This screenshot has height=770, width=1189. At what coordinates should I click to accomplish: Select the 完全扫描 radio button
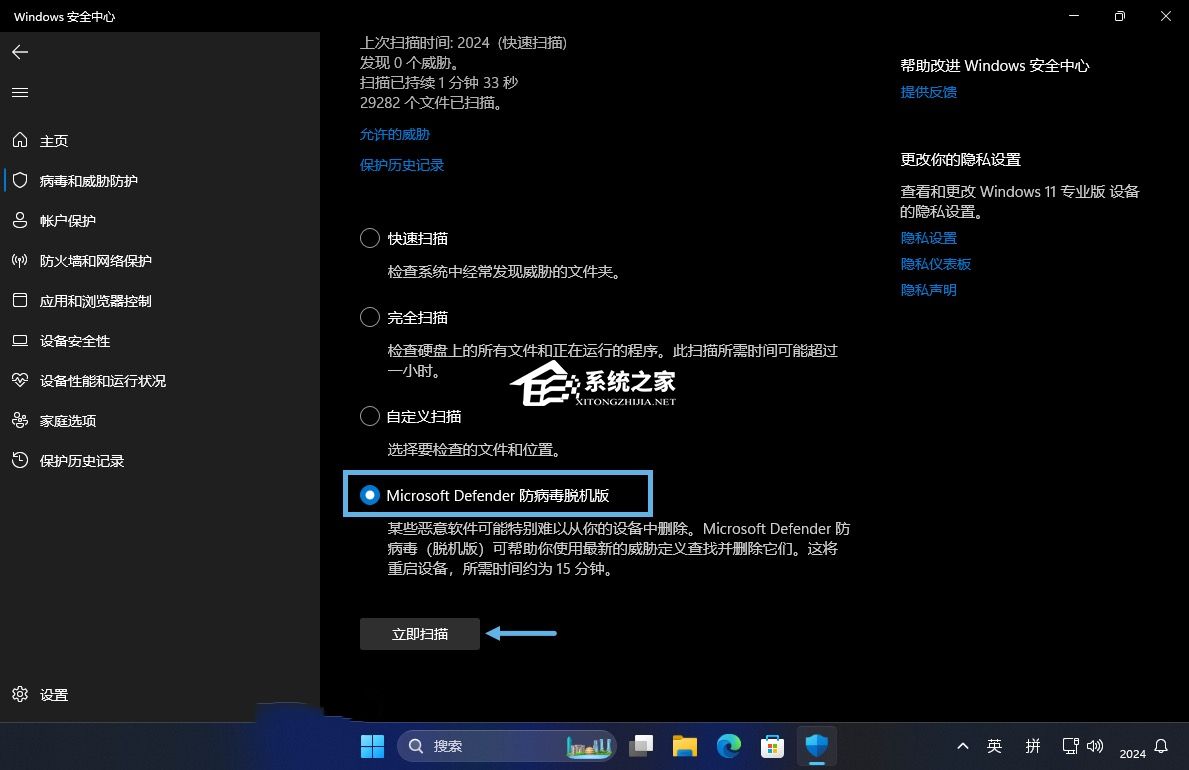[x=370, y=317]
